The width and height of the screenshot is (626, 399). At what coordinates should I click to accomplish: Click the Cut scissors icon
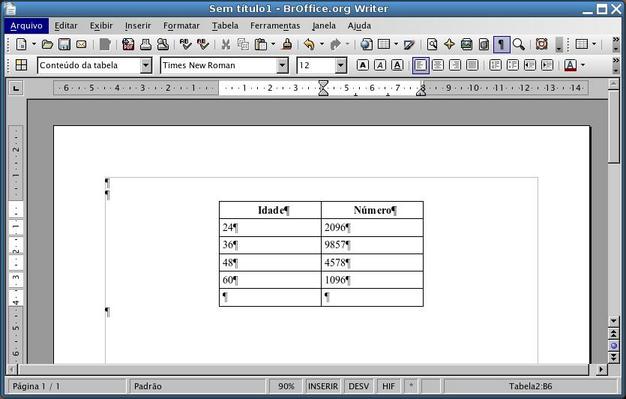(x=226, y=44)
